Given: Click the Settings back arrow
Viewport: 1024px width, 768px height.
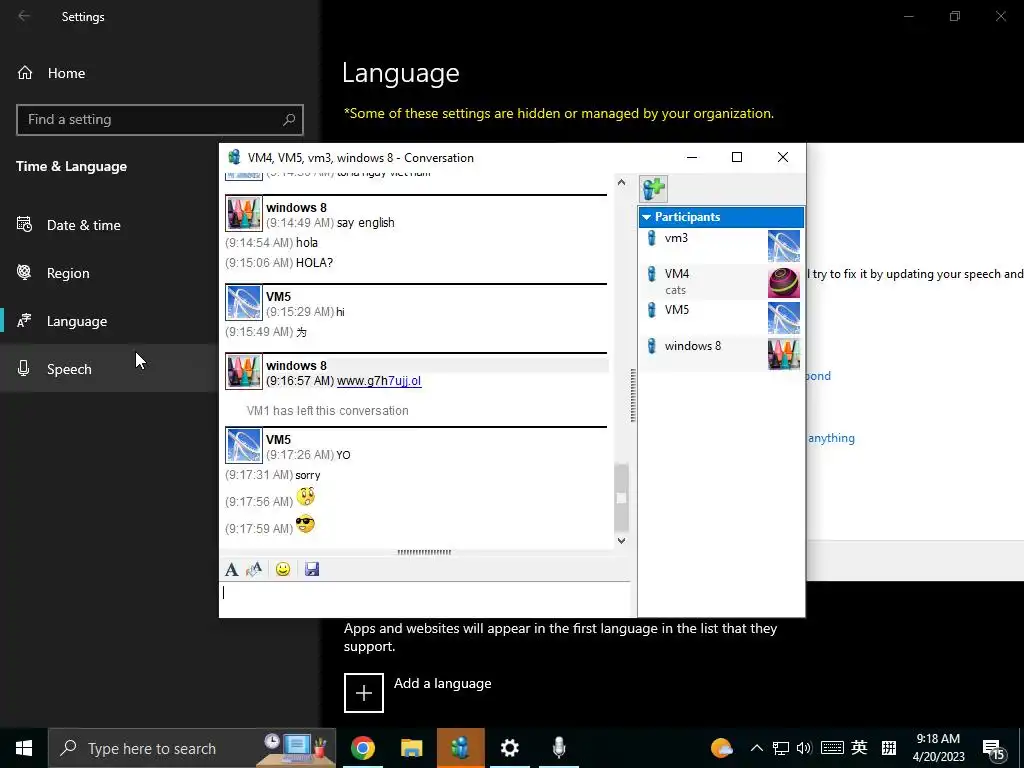Looking at the screenshot, I should [24, 16].
